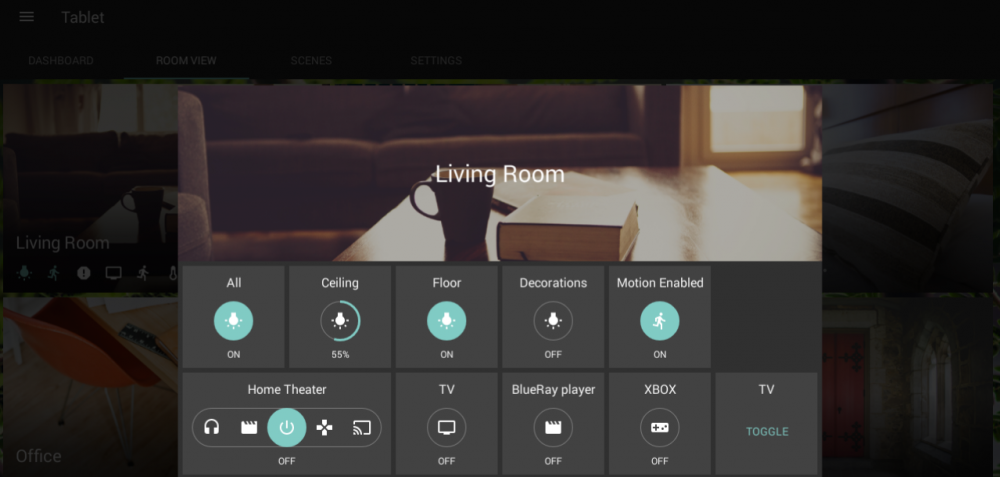Click the TV TOGGLE button
1000x477 pixels.
(x=767, y=432)
